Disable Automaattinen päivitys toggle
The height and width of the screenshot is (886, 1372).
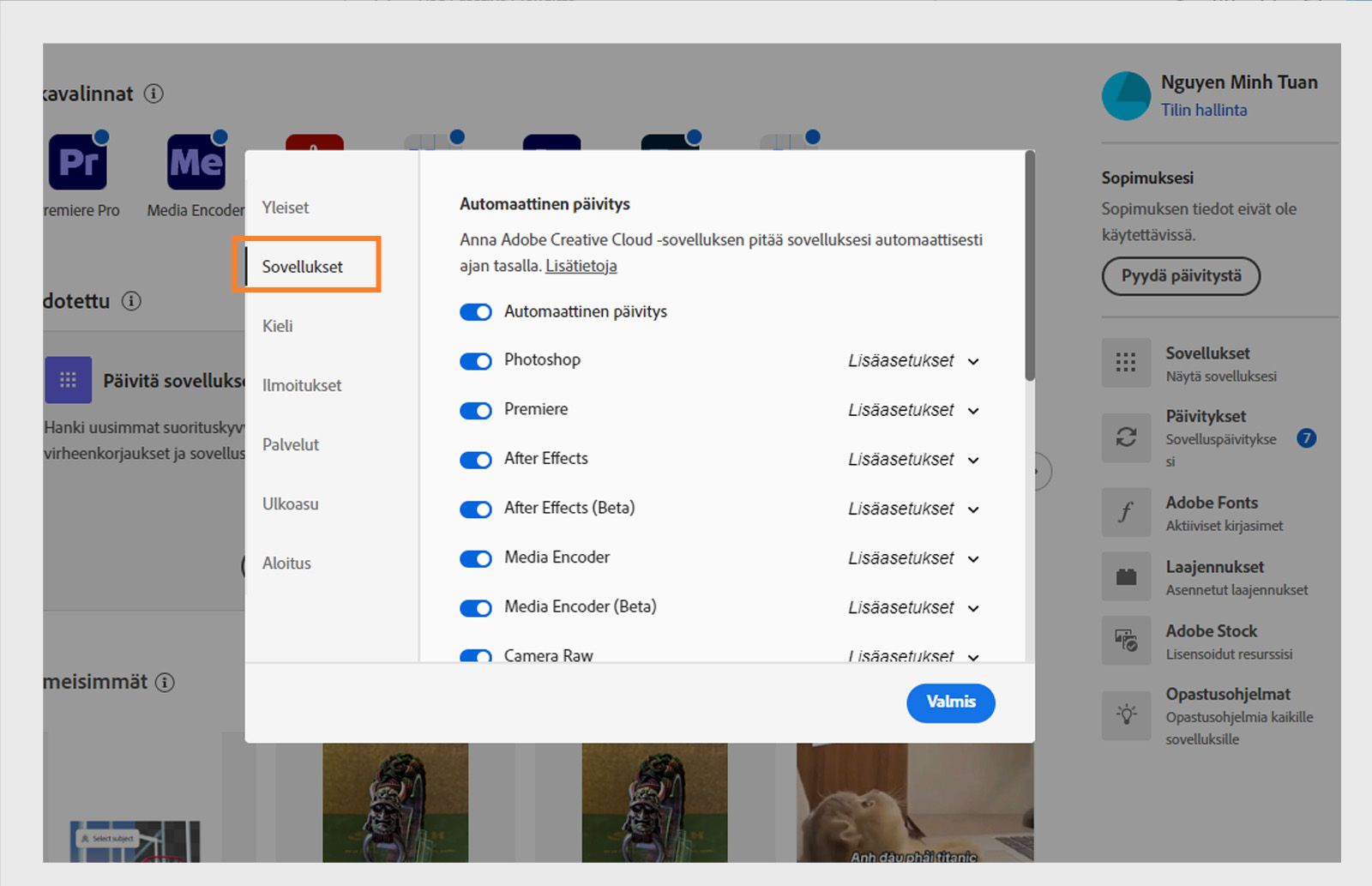476,312
